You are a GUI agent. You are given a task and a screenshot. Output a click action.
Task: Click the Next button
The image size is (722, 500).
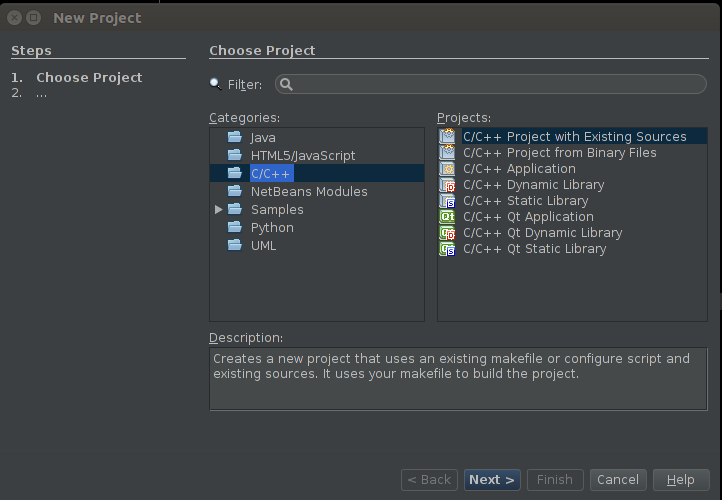pyautogui.click(x=492, y=480)
